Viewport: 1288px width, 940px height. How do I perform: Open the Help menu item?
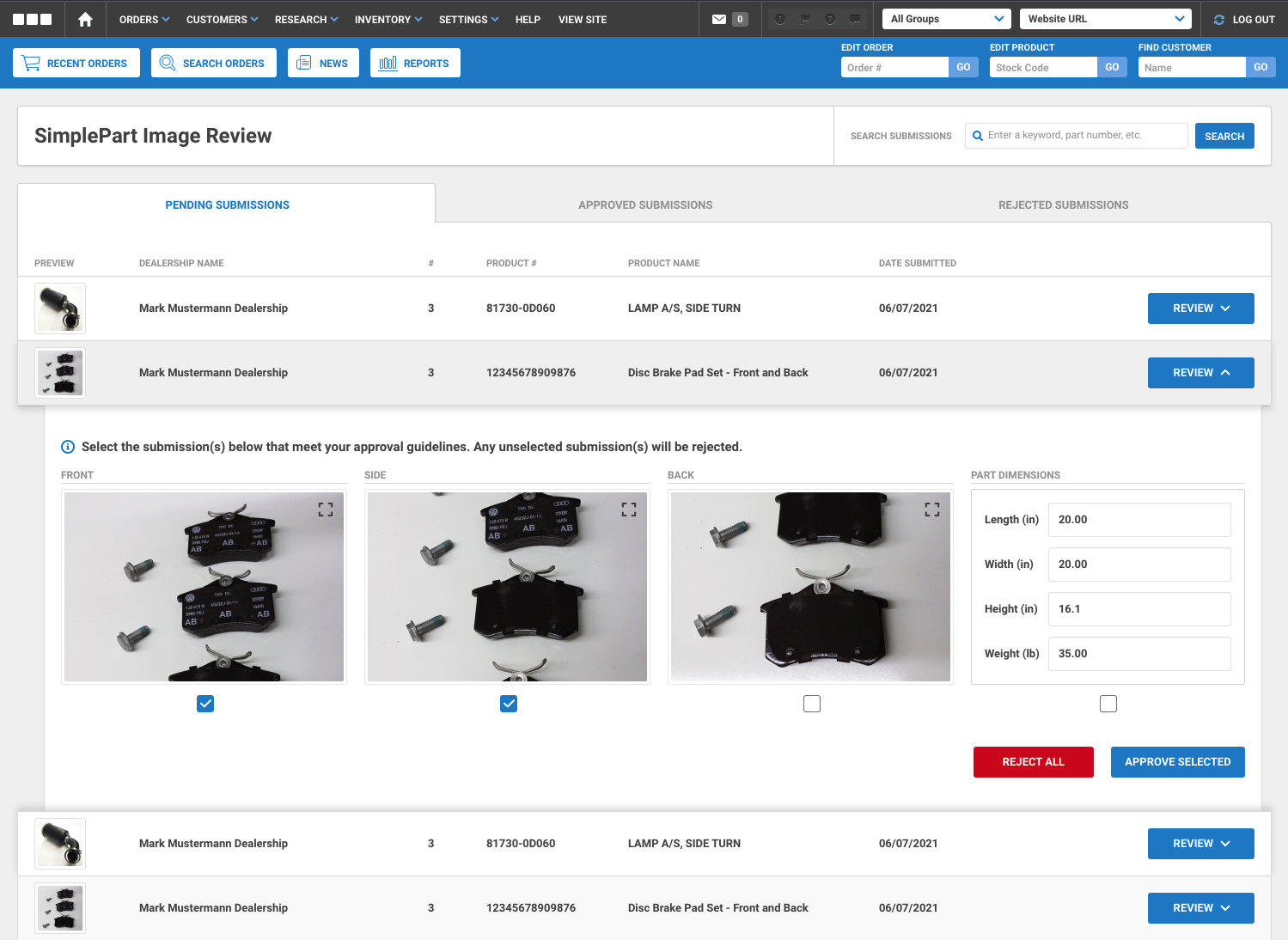(x=528, y=20)
